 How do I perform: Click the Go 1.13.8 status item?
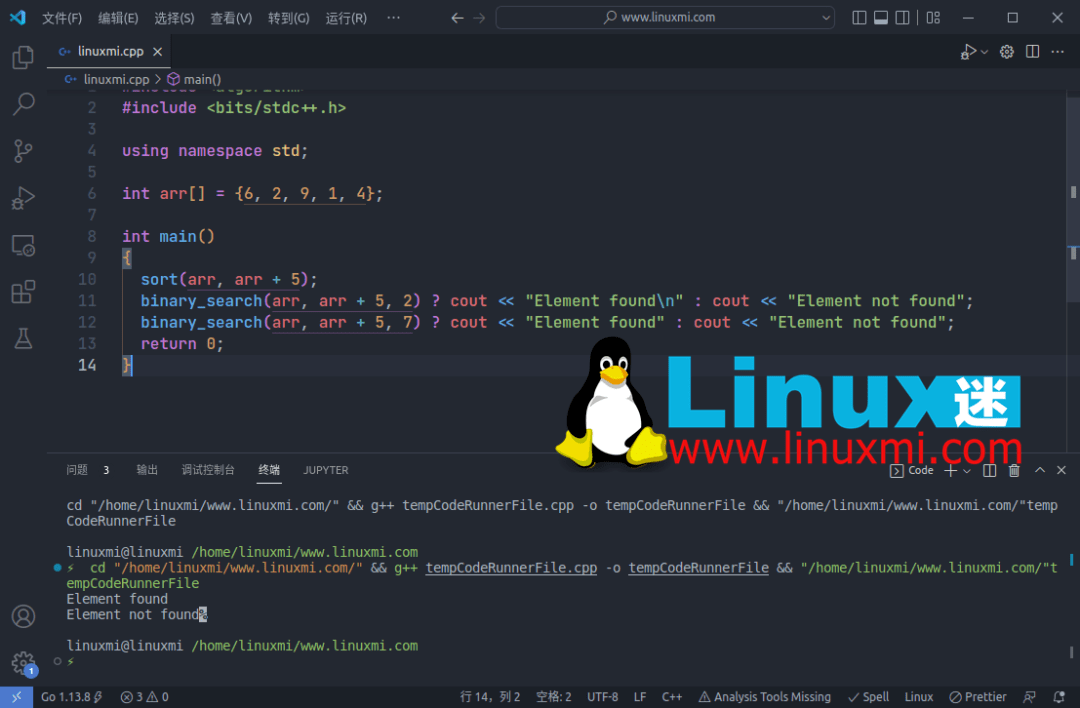(x=72, y=697)
